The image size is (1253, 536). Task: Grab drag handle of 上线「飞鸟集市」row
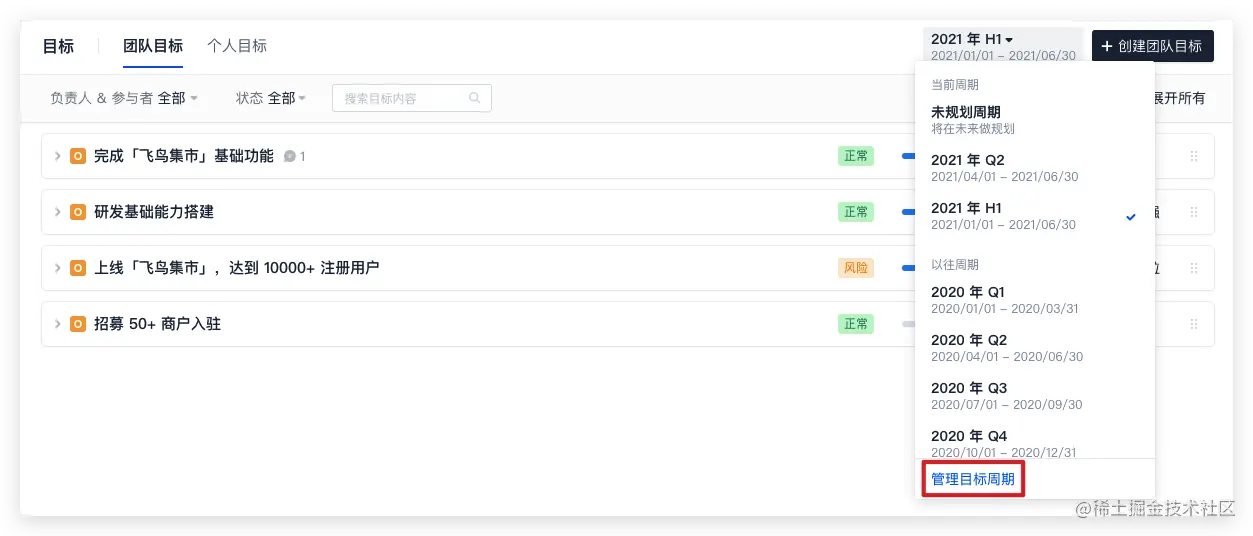1193,268
